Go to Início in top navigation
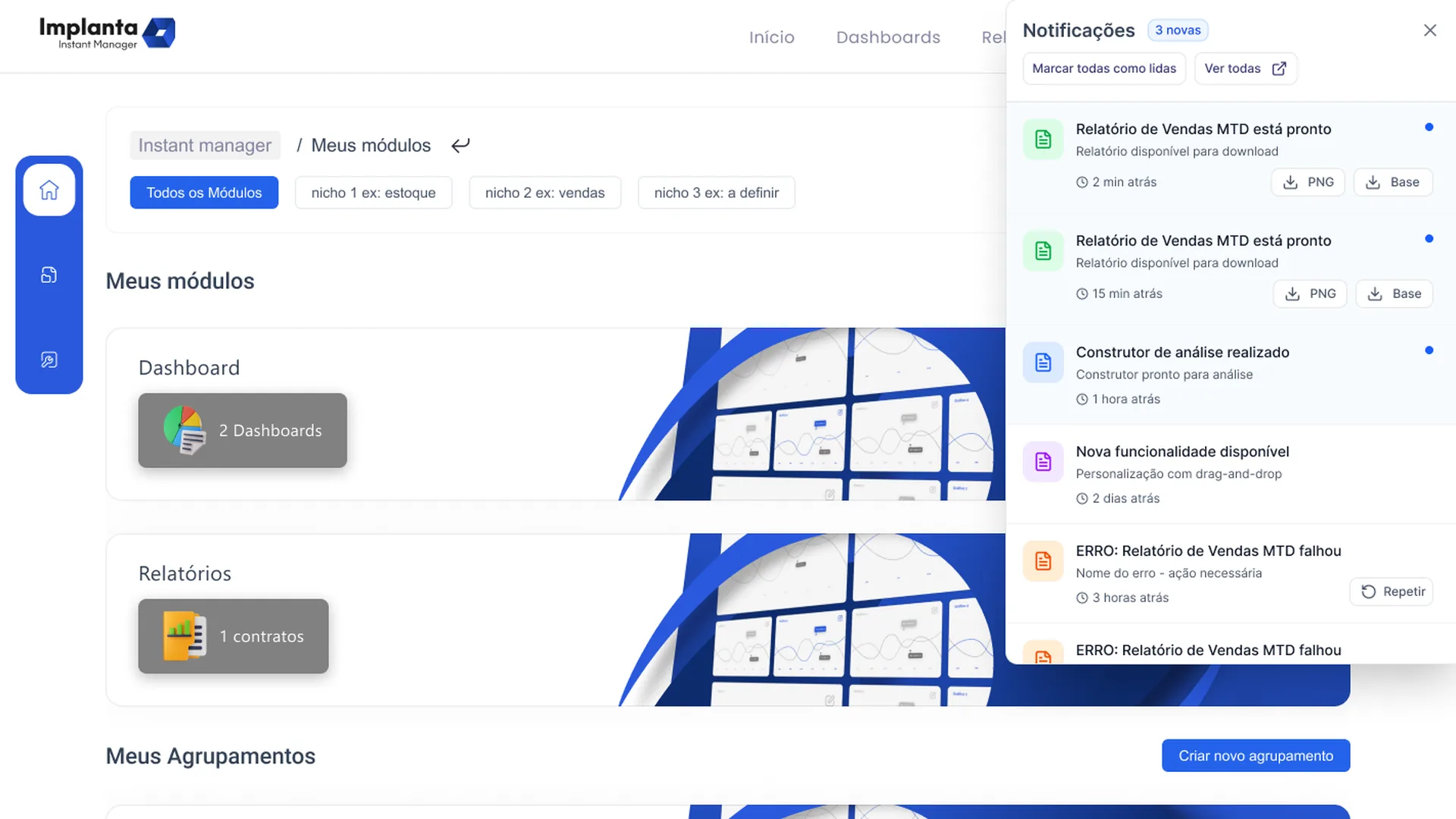 (x=771, y=37)
